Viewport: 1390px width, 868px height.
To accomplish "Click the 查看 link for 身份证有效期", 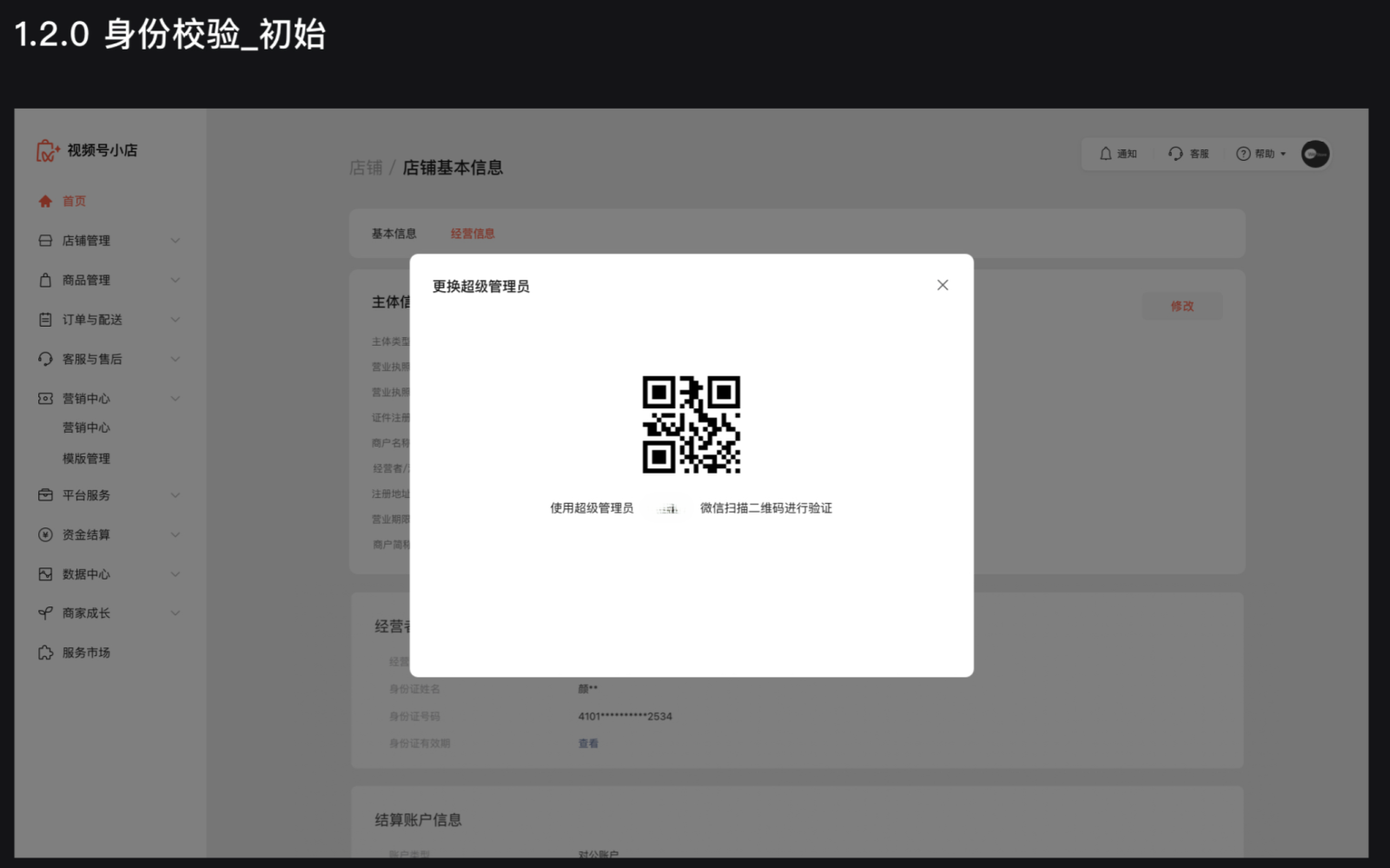I will click(x=588, y=744).
